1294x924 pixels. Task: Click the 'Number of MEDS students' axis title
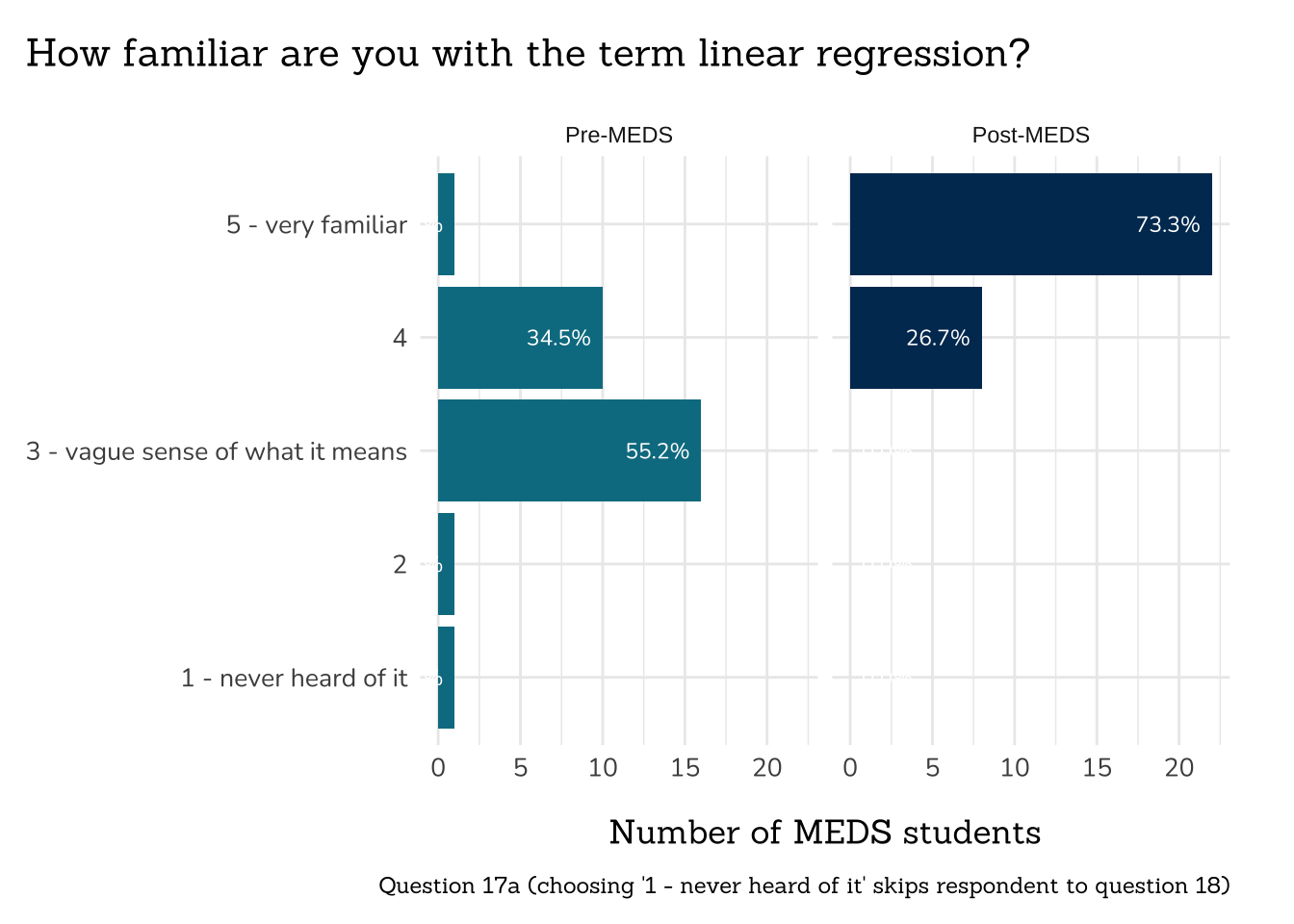[x=825, y=833]
